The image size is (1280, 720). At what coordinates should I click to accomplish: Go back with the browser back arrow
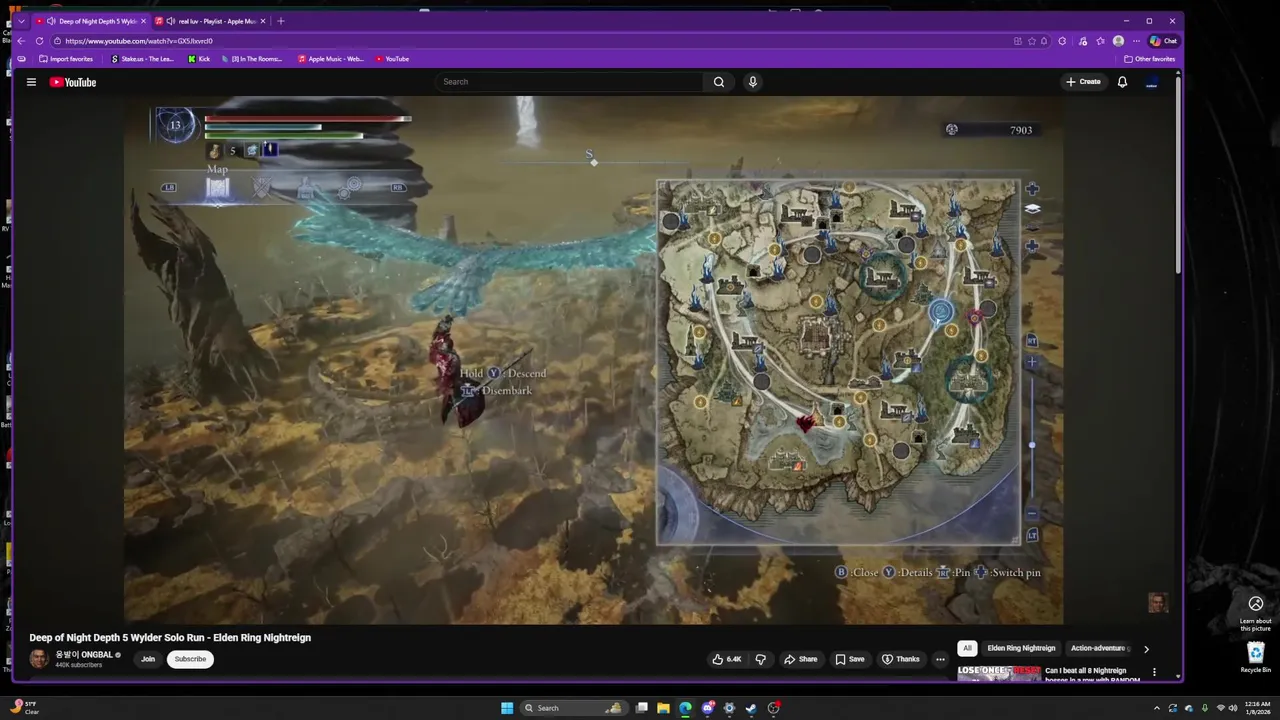pyautogui.click(x=21, y=41)
